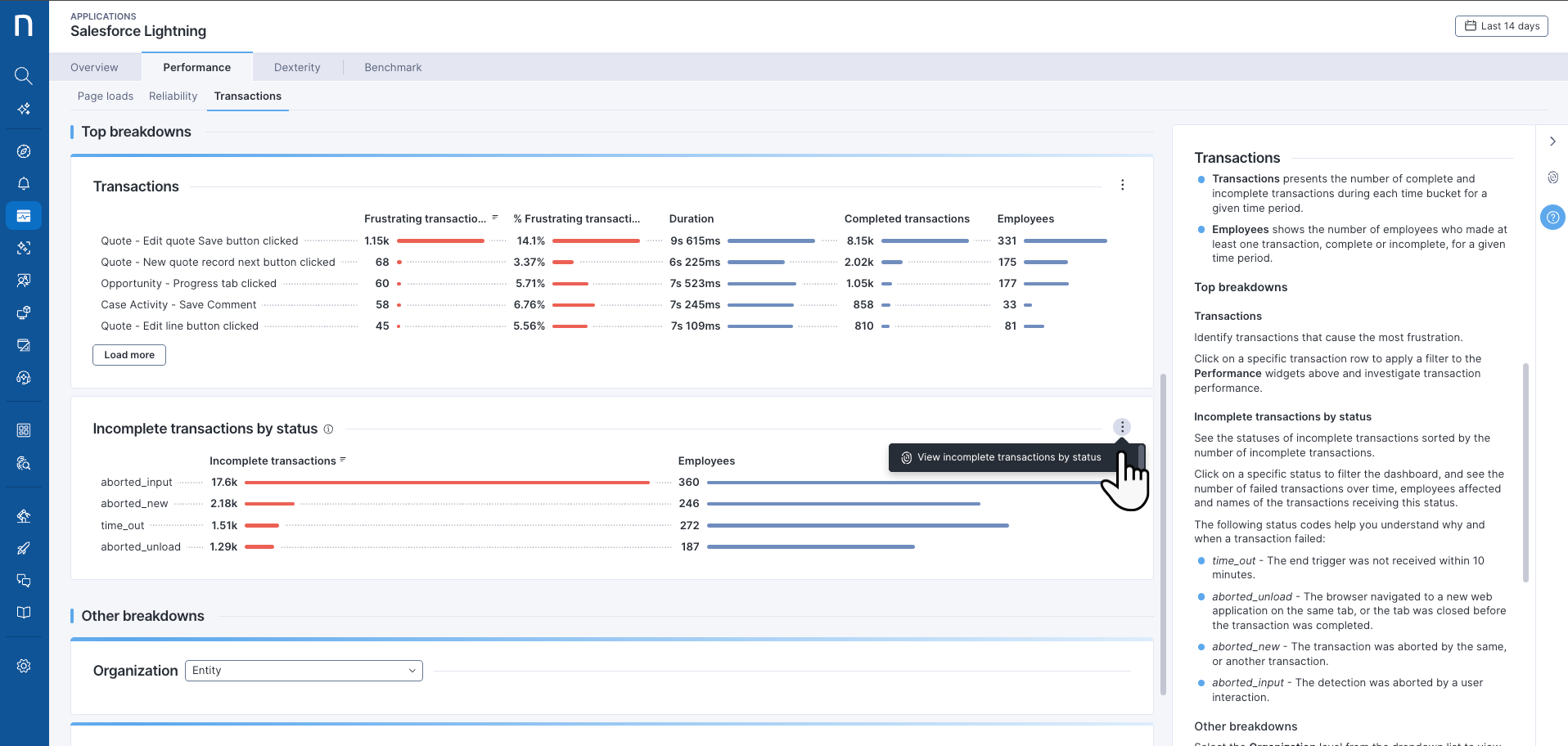Click the Load more button
Viewport: 1568px width, 746px height.
coord(129,355)
